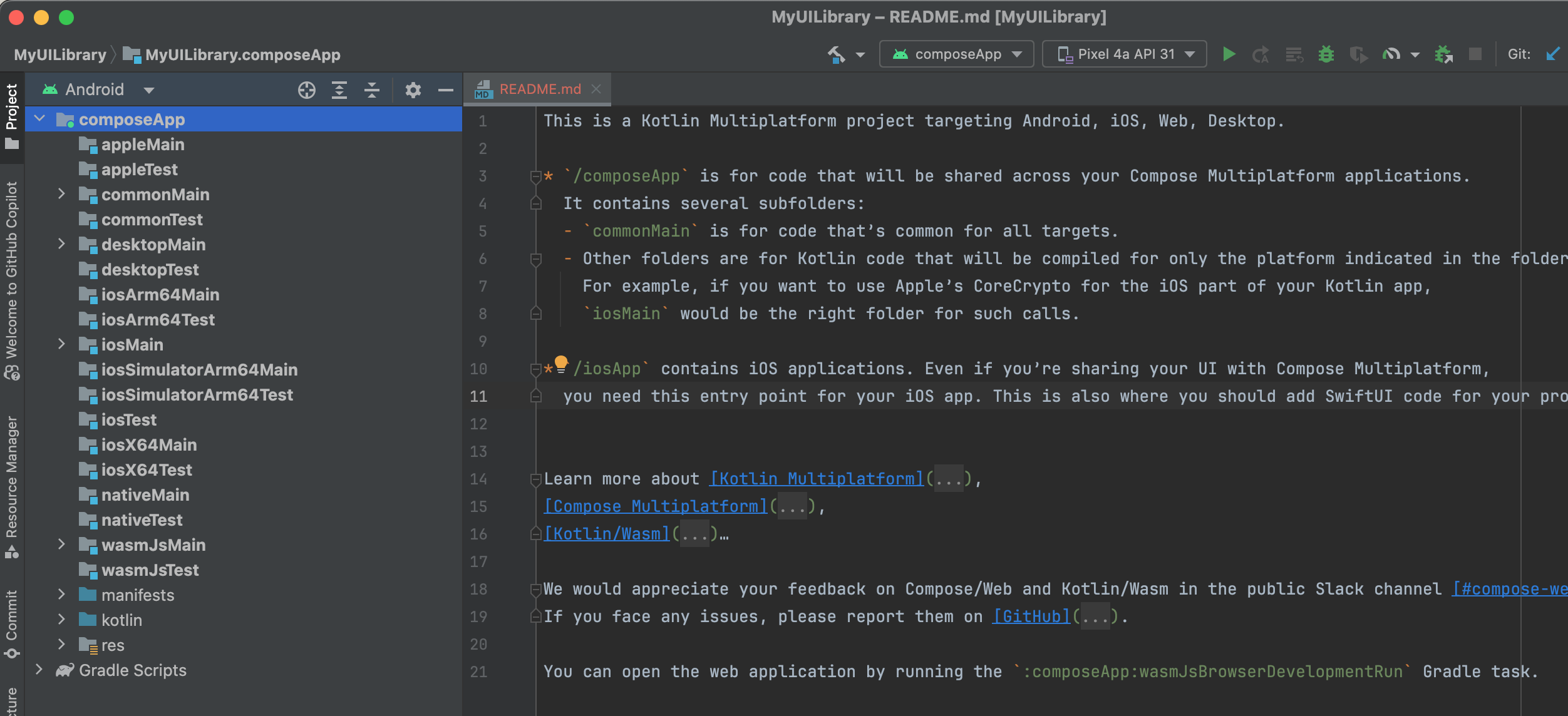1568x716 pixels.
Task: Click the Kotlin/Wasm link
Action: tap(607, 534)
